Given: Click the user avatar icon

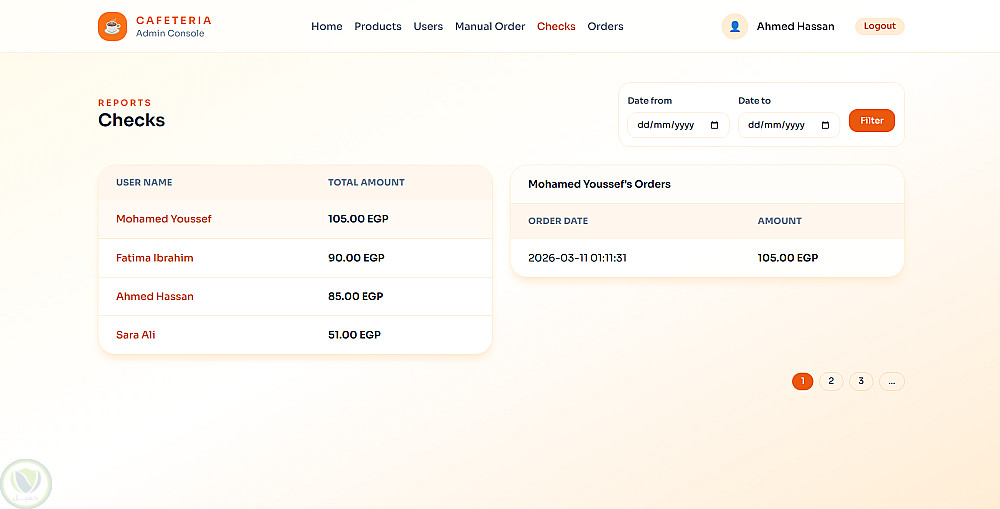Looking at the screenshot, I should click(x=735, y=26).
